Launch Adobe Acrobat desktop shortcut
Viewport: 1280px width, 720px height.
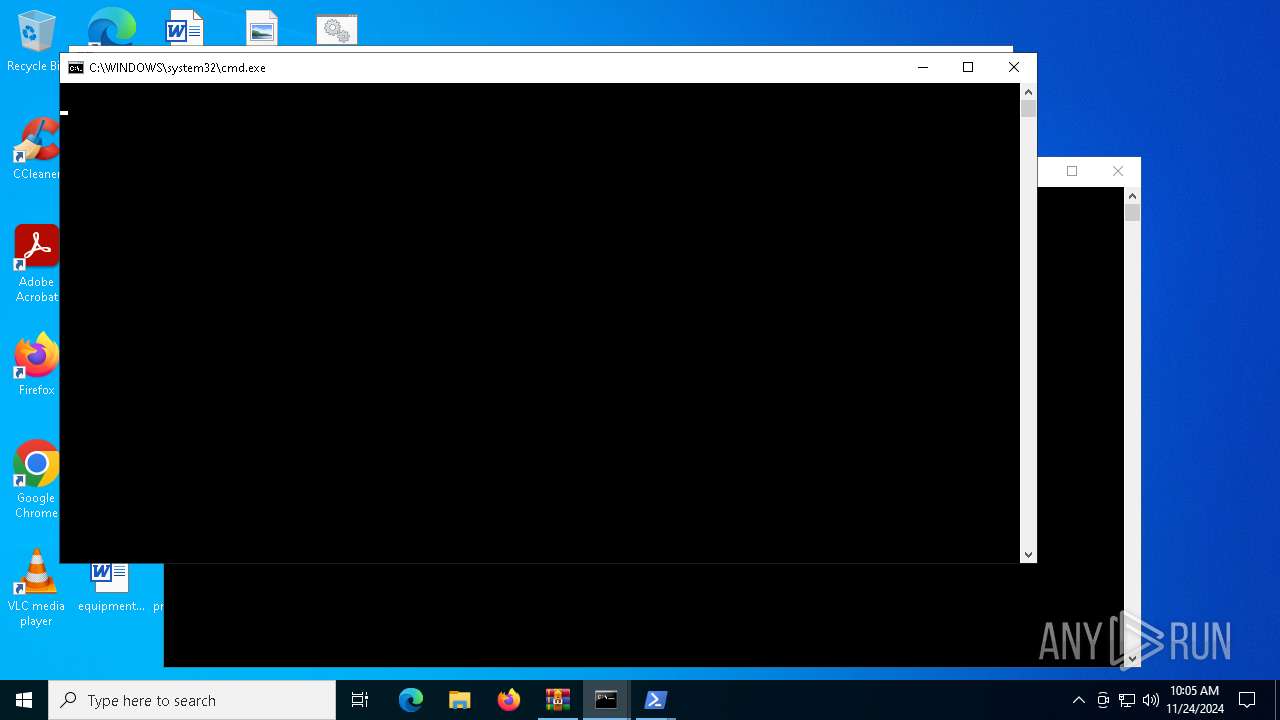[x=36, y=262]
